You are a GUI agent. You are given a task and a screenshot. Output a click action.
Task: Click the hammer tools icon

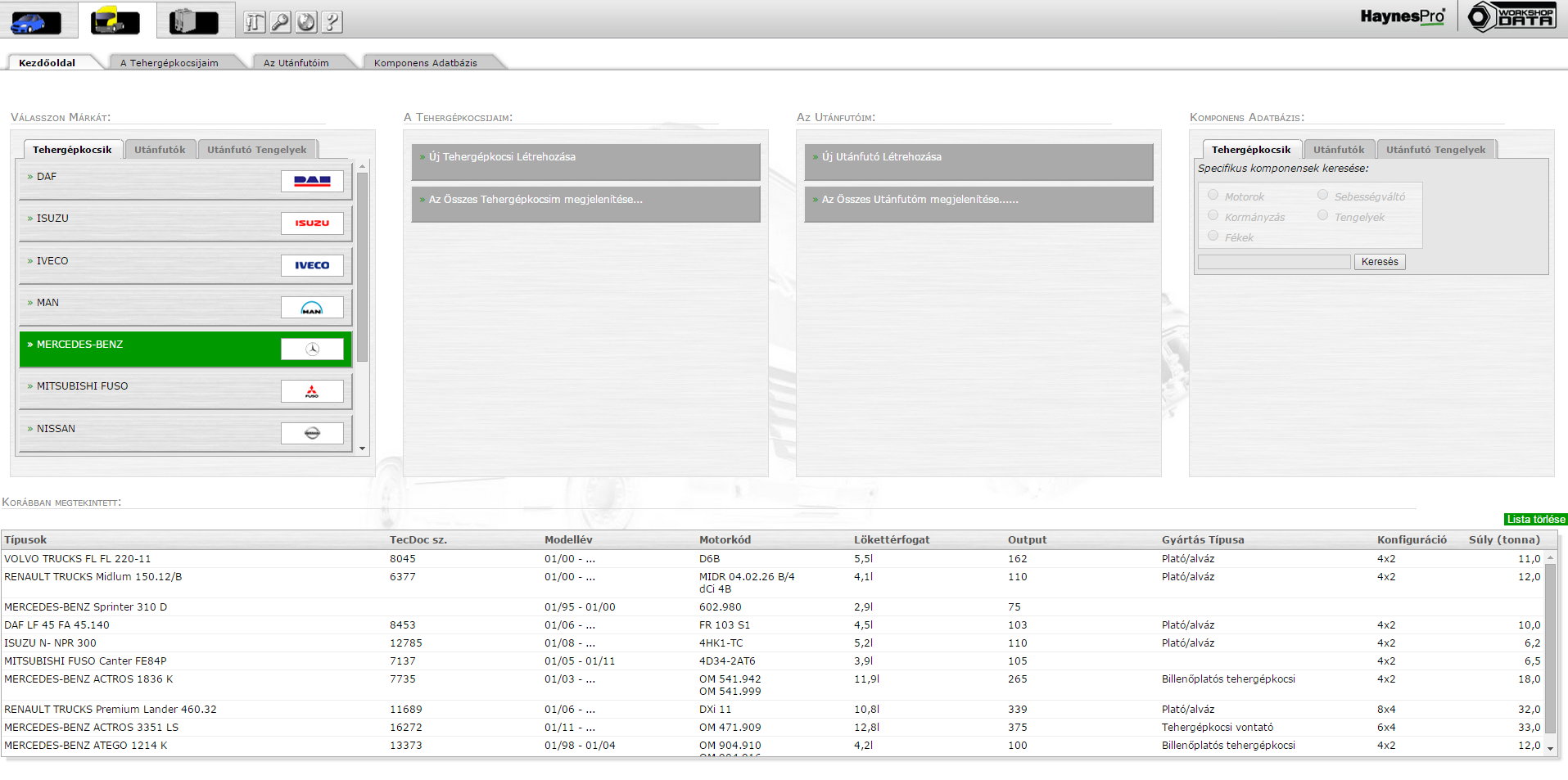(255, 22)
